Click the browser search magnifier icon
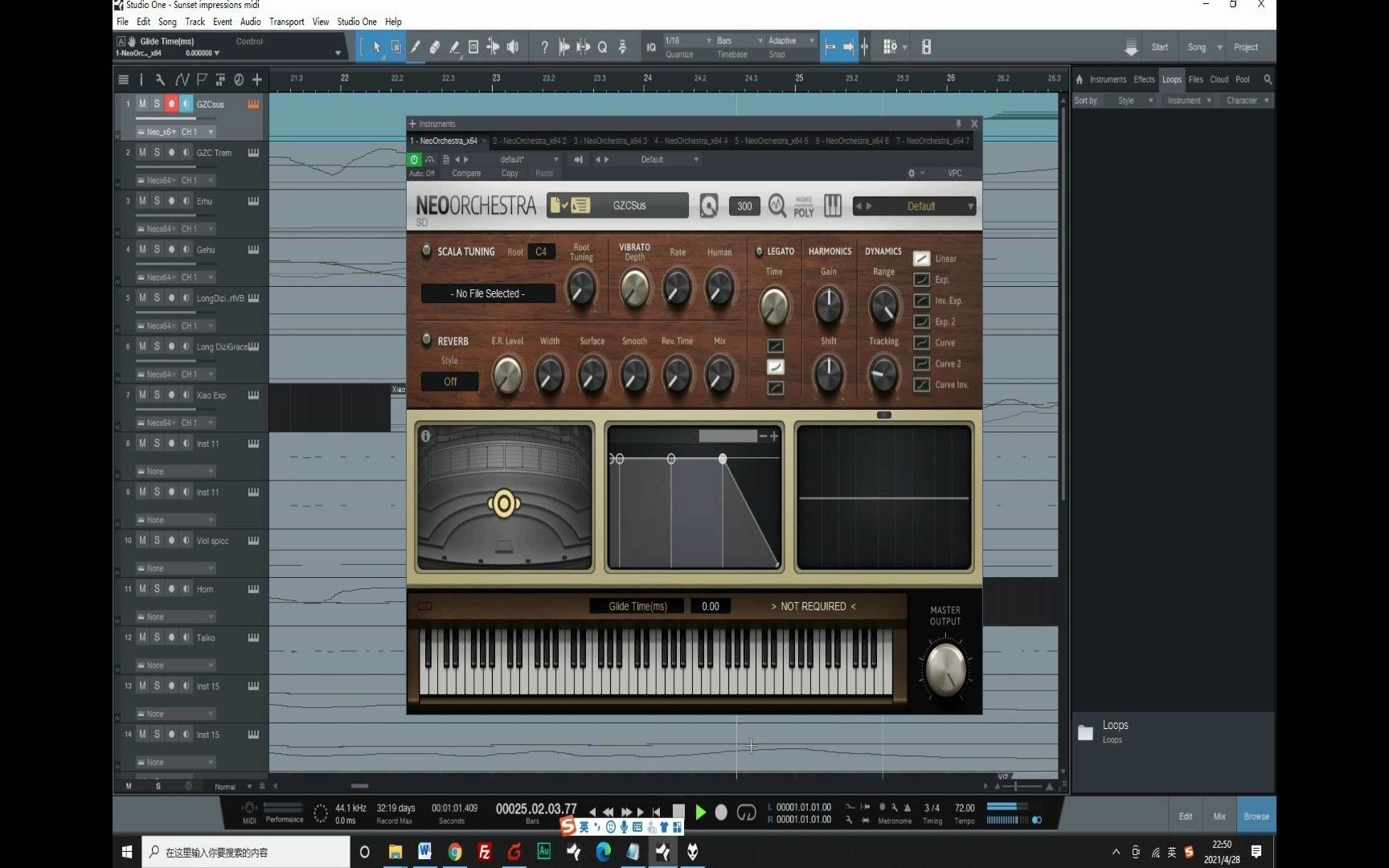The width and height of the screenshot is (1389, 868). 1268,80
